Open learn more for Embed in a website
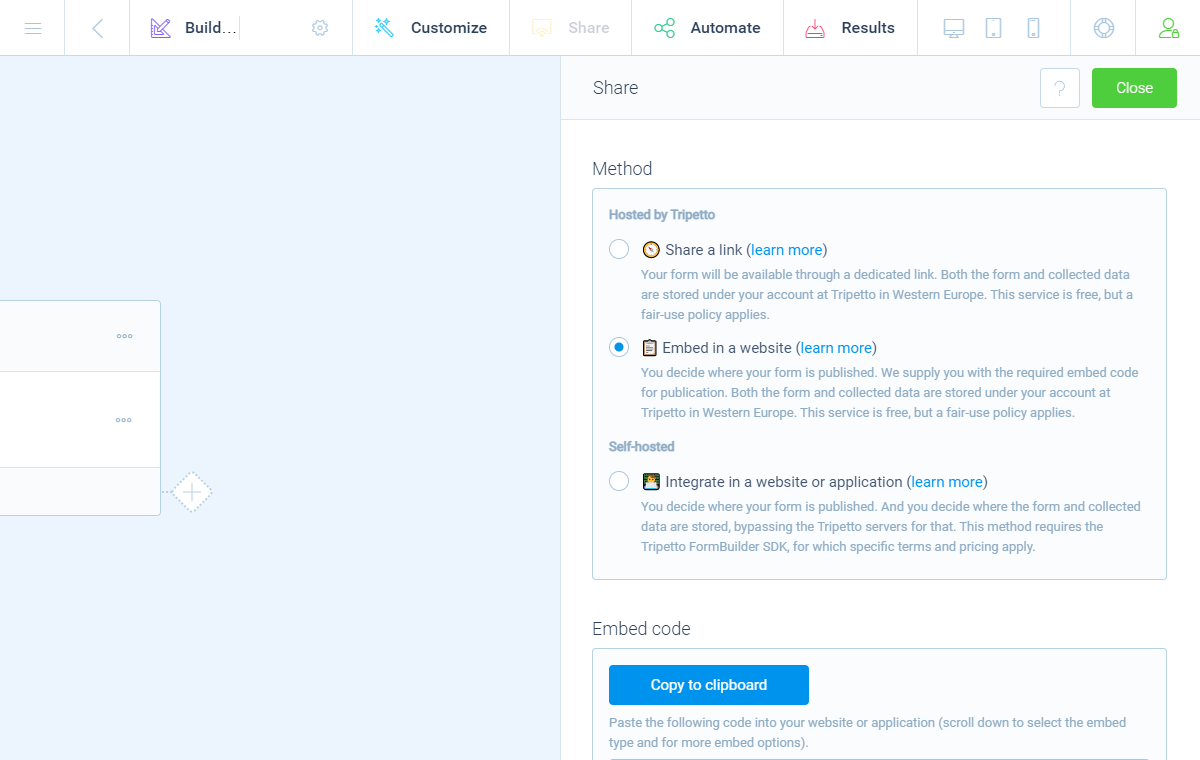Image resolution: width=1200 pixels, height=760 pixels. coord(836,348)
